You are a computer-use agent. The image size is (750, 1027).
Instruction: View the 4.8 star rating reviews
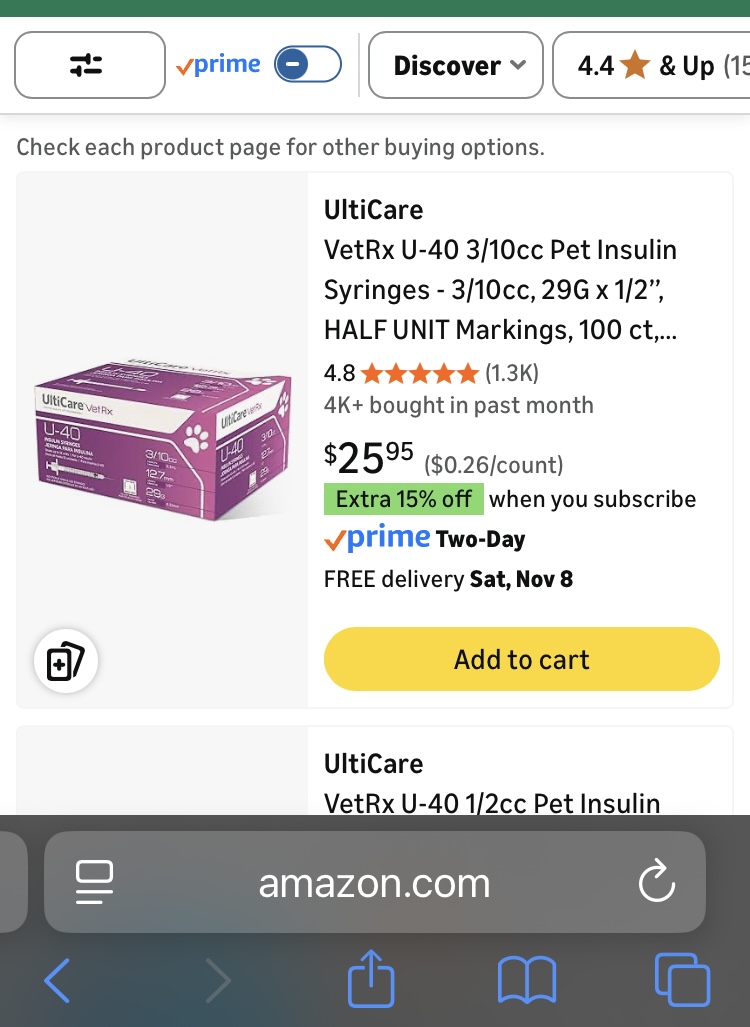(419, 373)
